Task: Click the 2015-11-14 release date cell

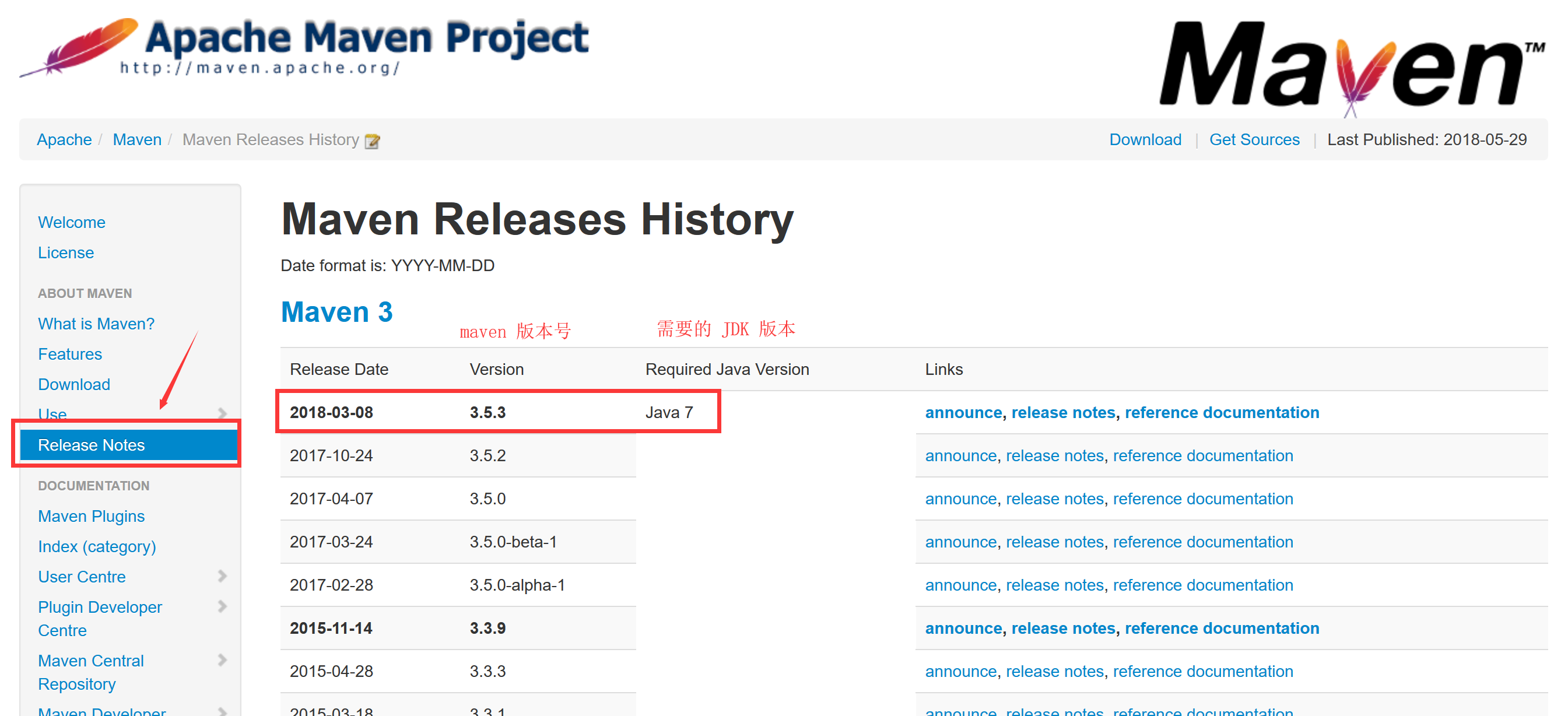Action: tap(331, 628)
